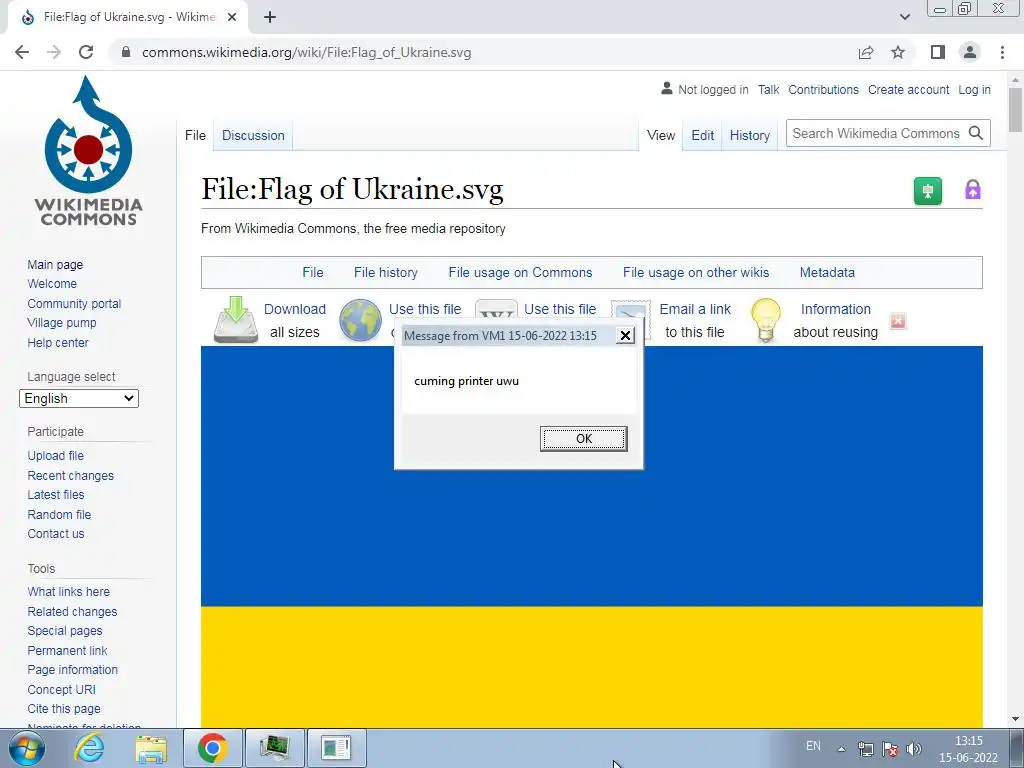
Task: Click Permanent link in Tools
Action: pos(67,650)
